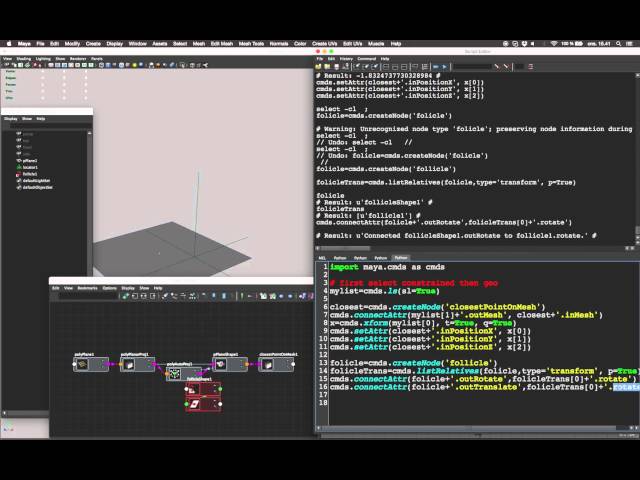Open the Display menu in the Outliner

coord(11,119)
